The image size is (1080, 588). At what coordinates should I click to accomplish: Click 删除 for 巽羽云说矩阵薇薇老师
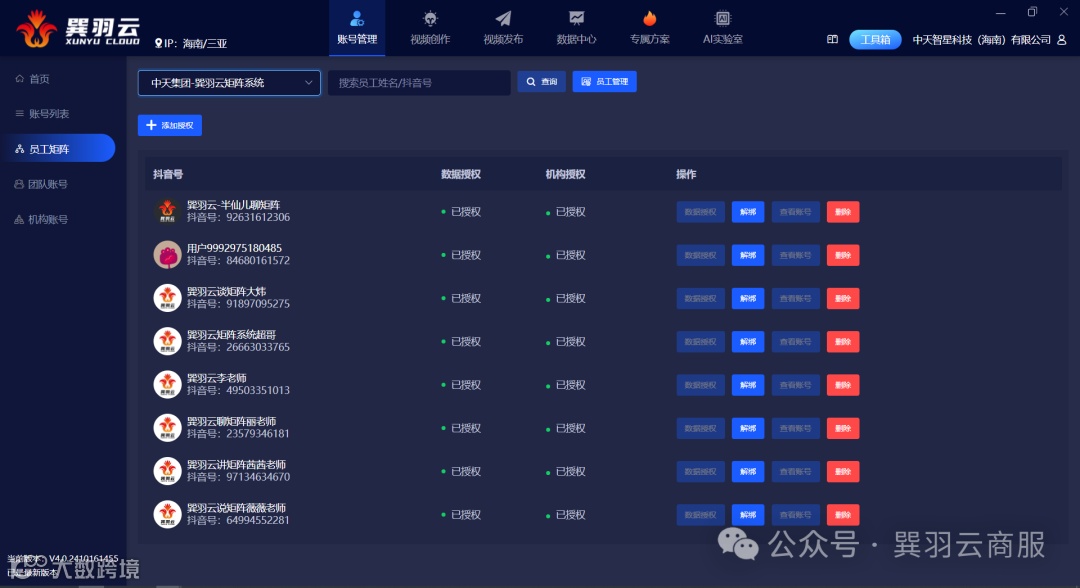(842, 515)
